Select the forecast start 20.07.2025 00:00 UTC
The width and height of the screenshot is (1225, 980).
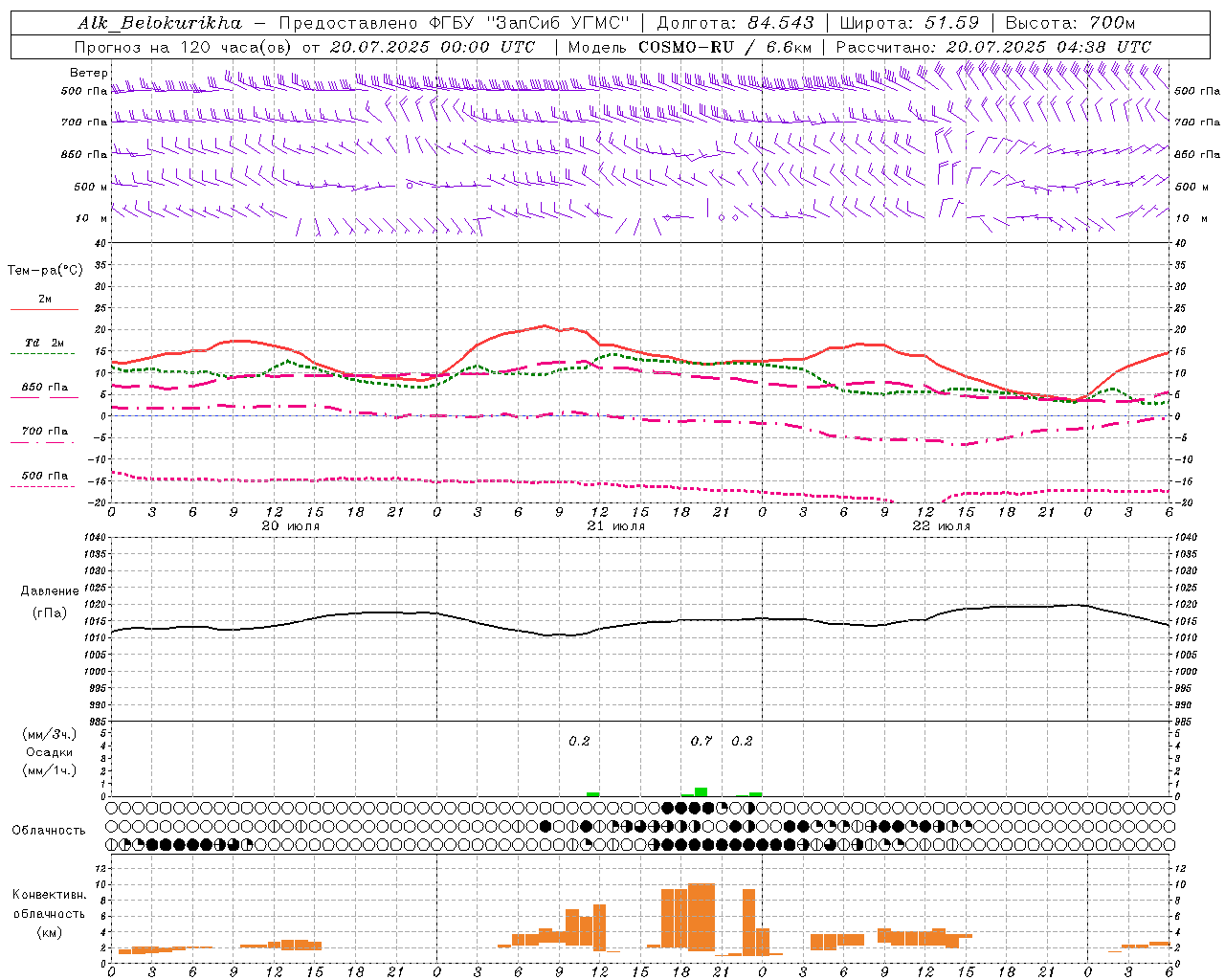point(433,47)
